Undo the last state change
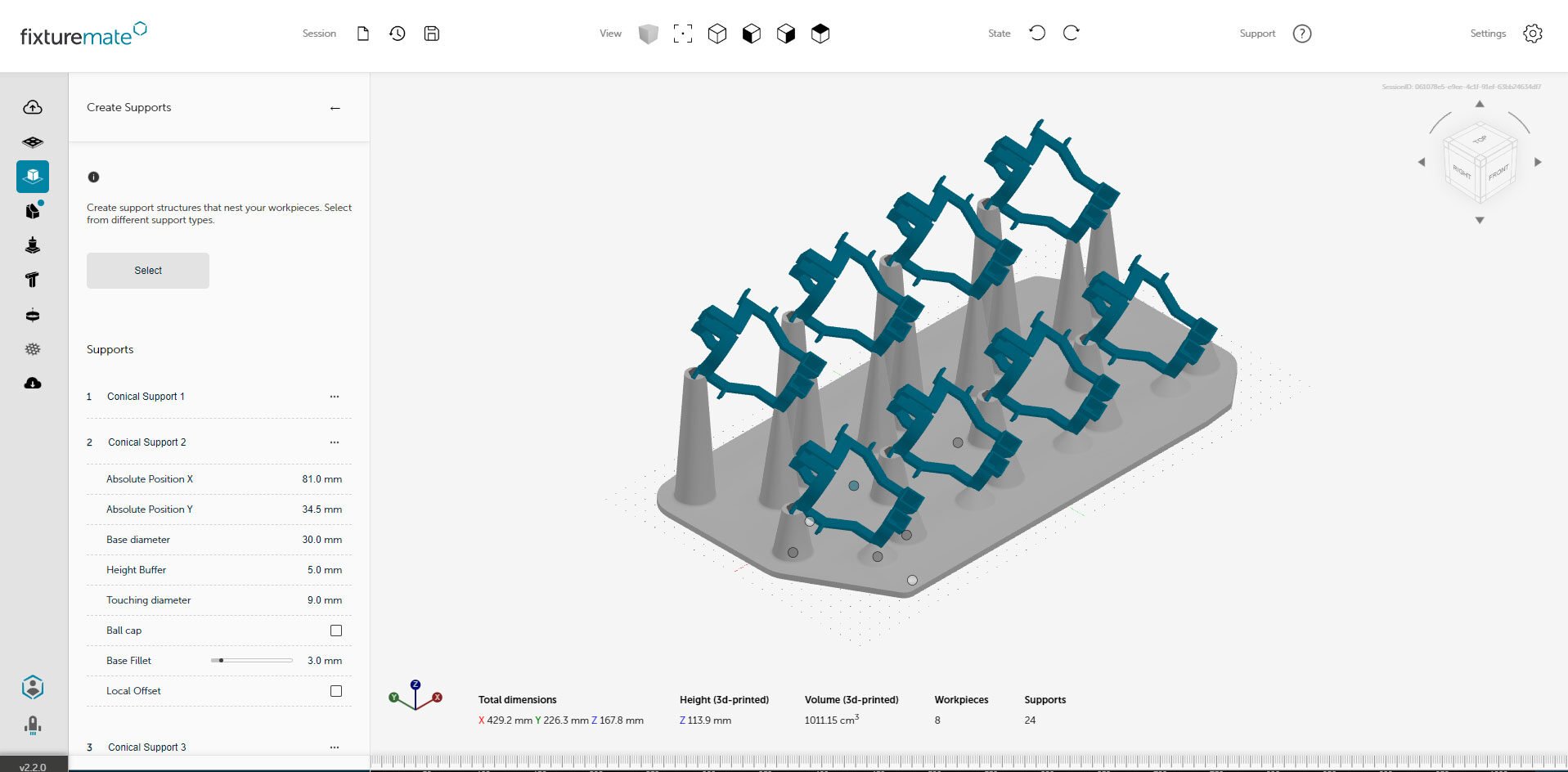Image resolution: width=1568 pixels, height=772 pixels. 1037,34
